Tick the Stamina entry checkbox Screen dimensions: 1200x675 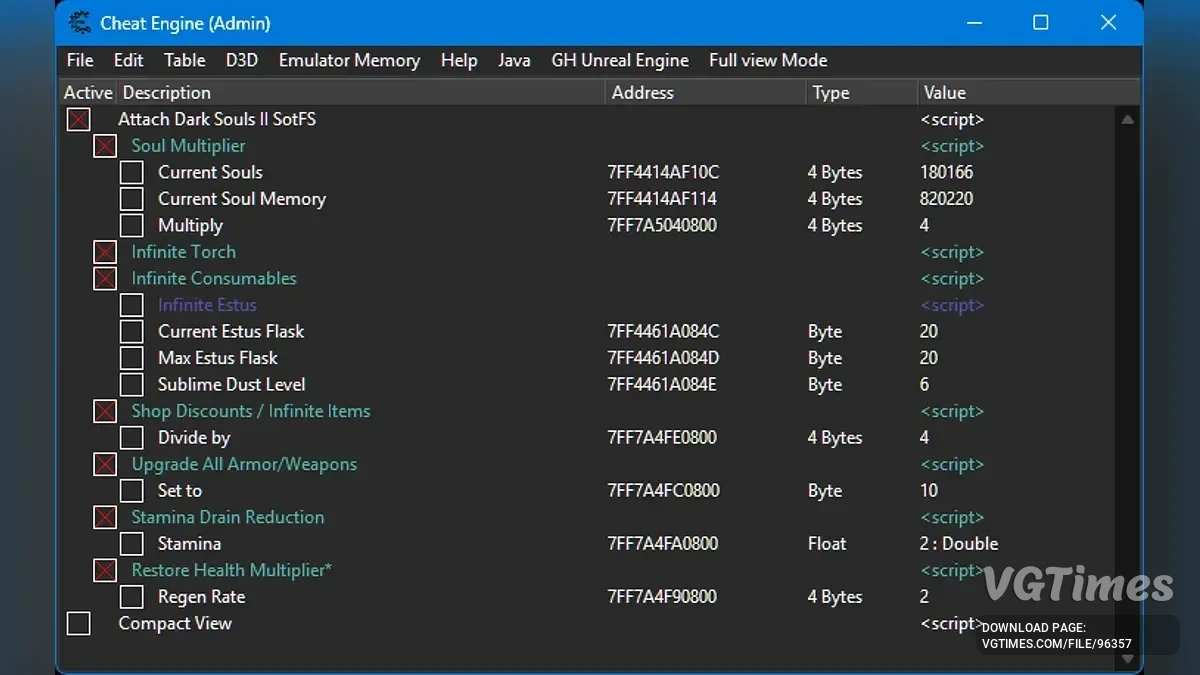[132, 543]
